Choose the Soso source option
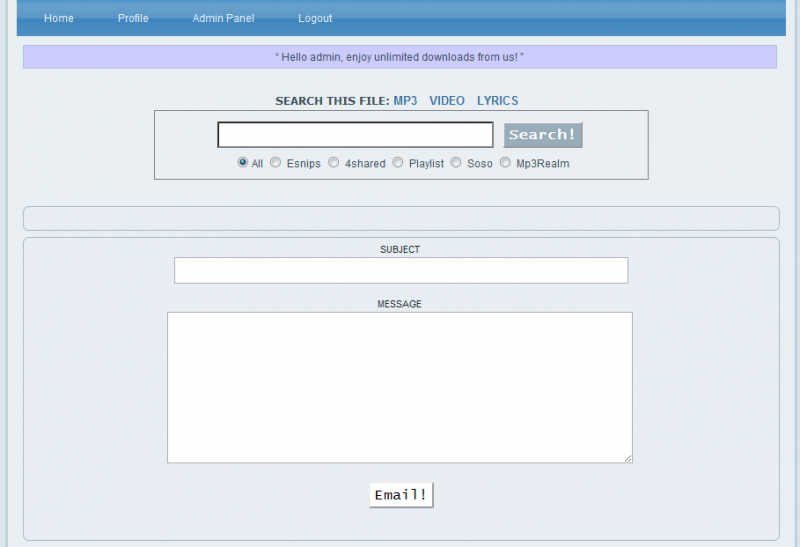 coord(456,162)
